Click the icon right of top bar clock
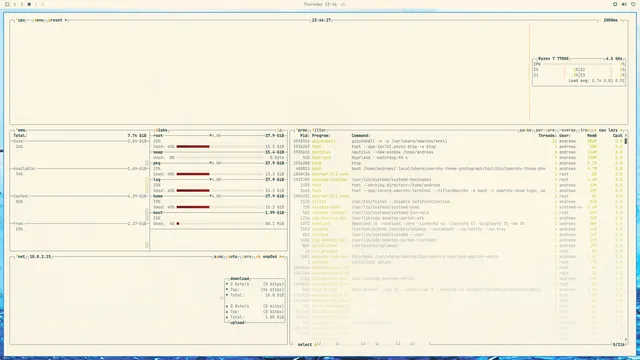Image resolution: width=640 pixels, height=360 pixels. [x=343, y=4]
